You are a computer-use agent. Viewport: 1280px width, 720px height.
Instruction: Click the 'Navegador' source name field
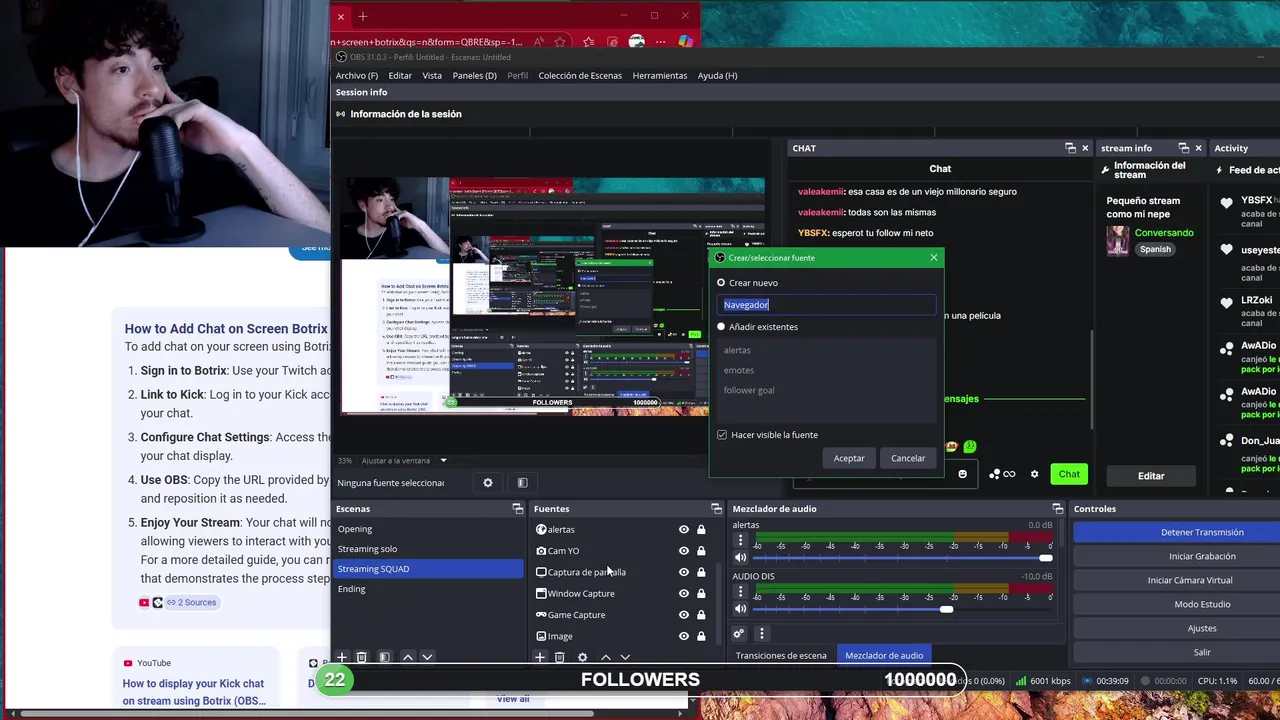(828, 305)
